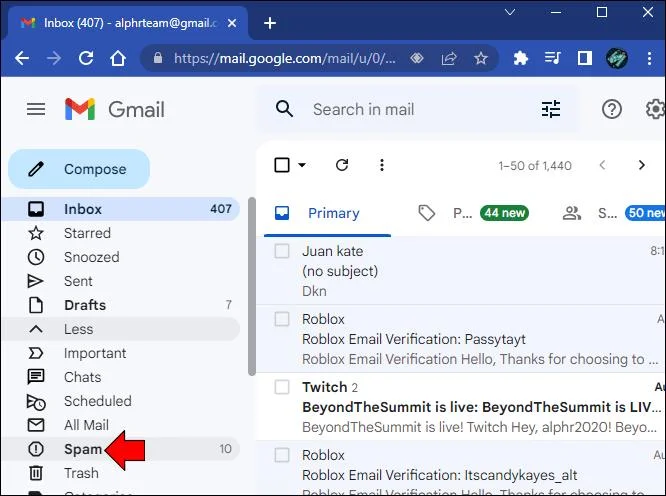The image size is (666, 496).
Task: Open the media control playlist icon
Action: (553, 58)
